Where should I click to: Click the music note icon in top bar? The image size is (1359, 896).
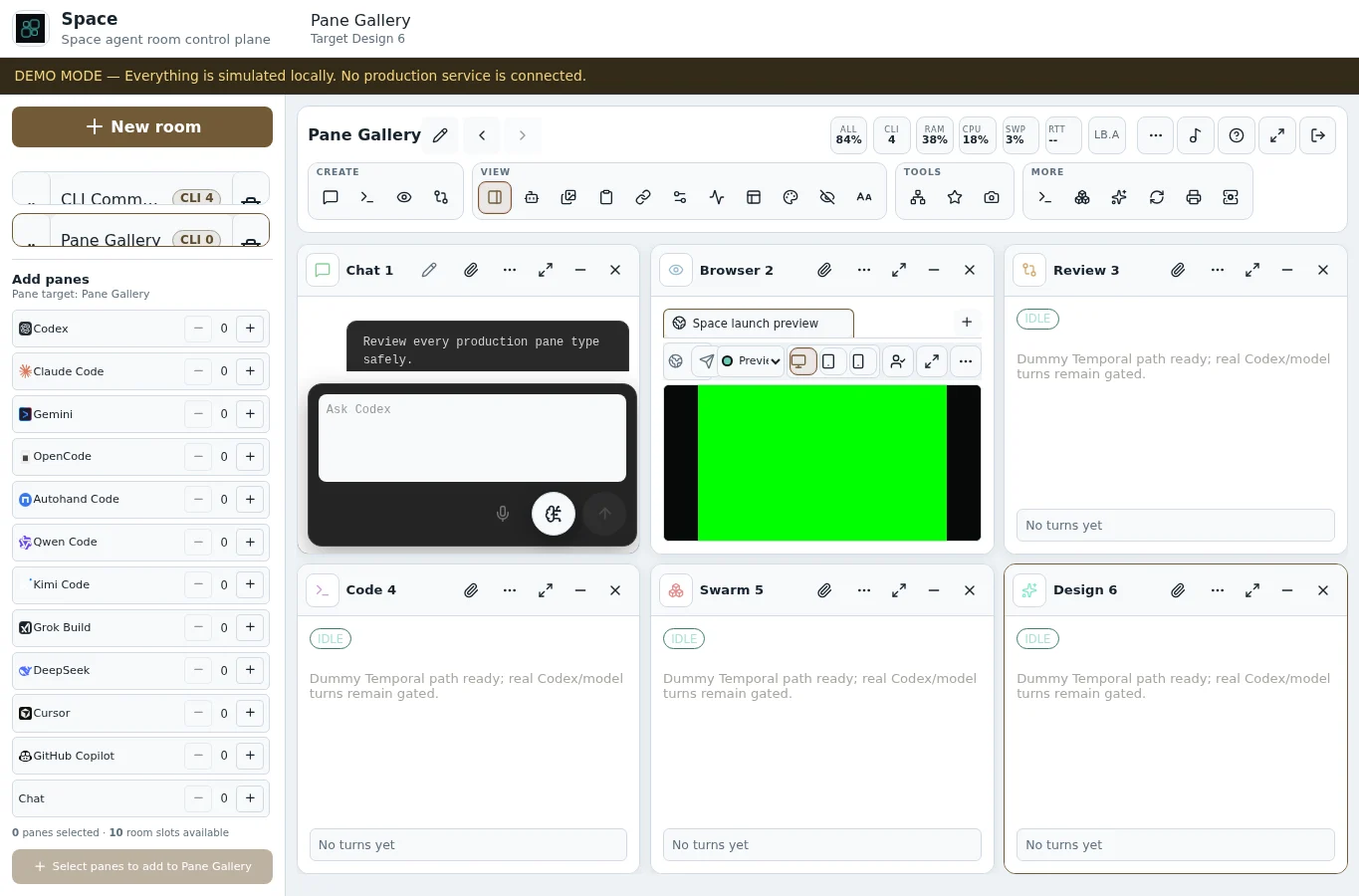[x=1196, y=135]
